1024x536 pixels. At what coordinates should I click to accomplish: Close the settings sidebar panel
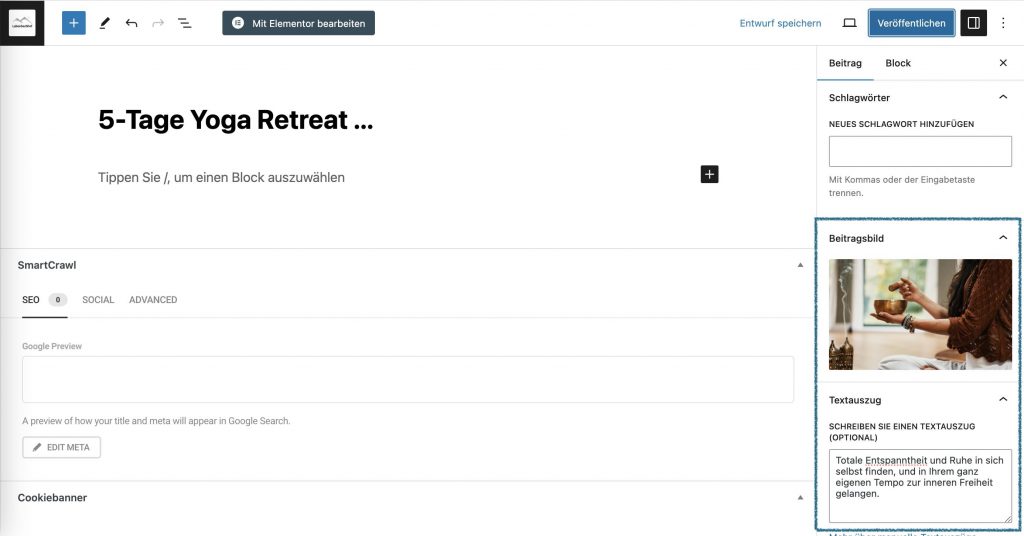coord(1003,63)
